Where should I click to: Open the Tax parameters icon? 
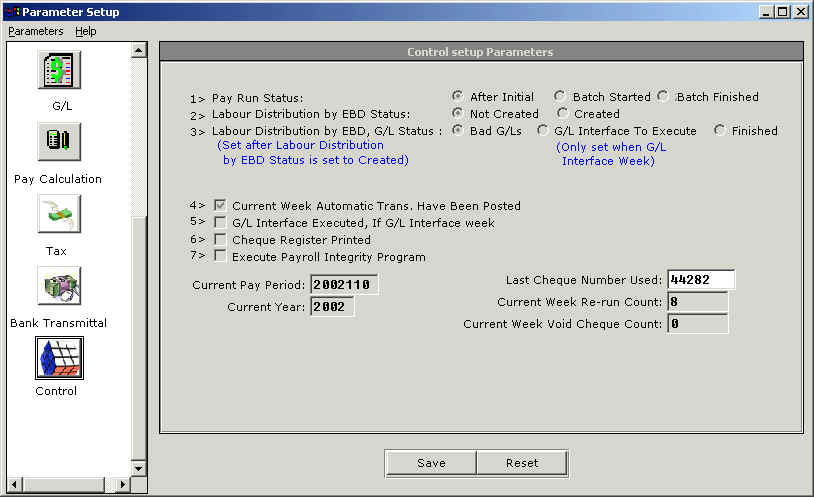(x=59, y=214)
